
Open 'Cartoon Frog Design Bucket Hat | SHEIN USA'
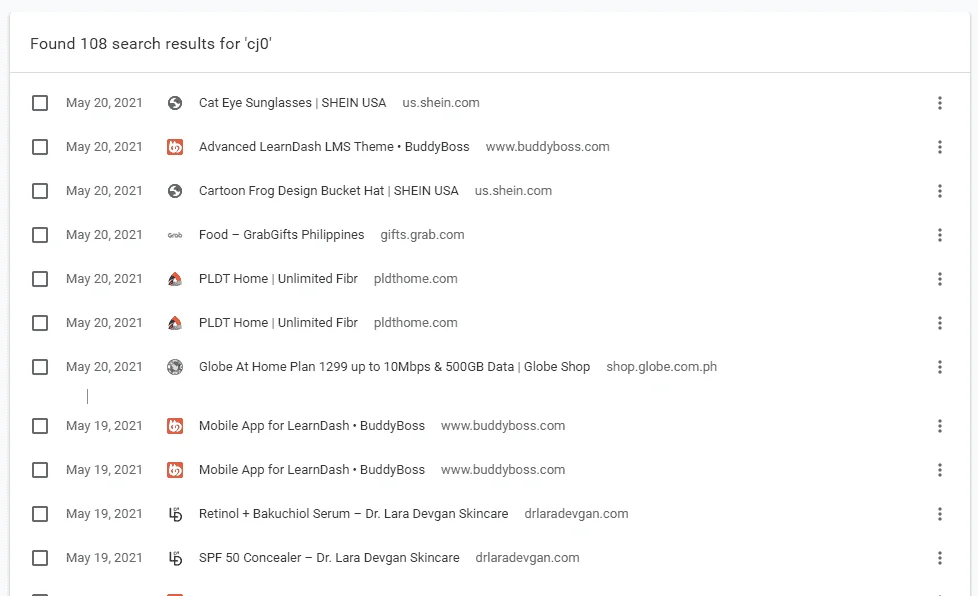[329, 191]
